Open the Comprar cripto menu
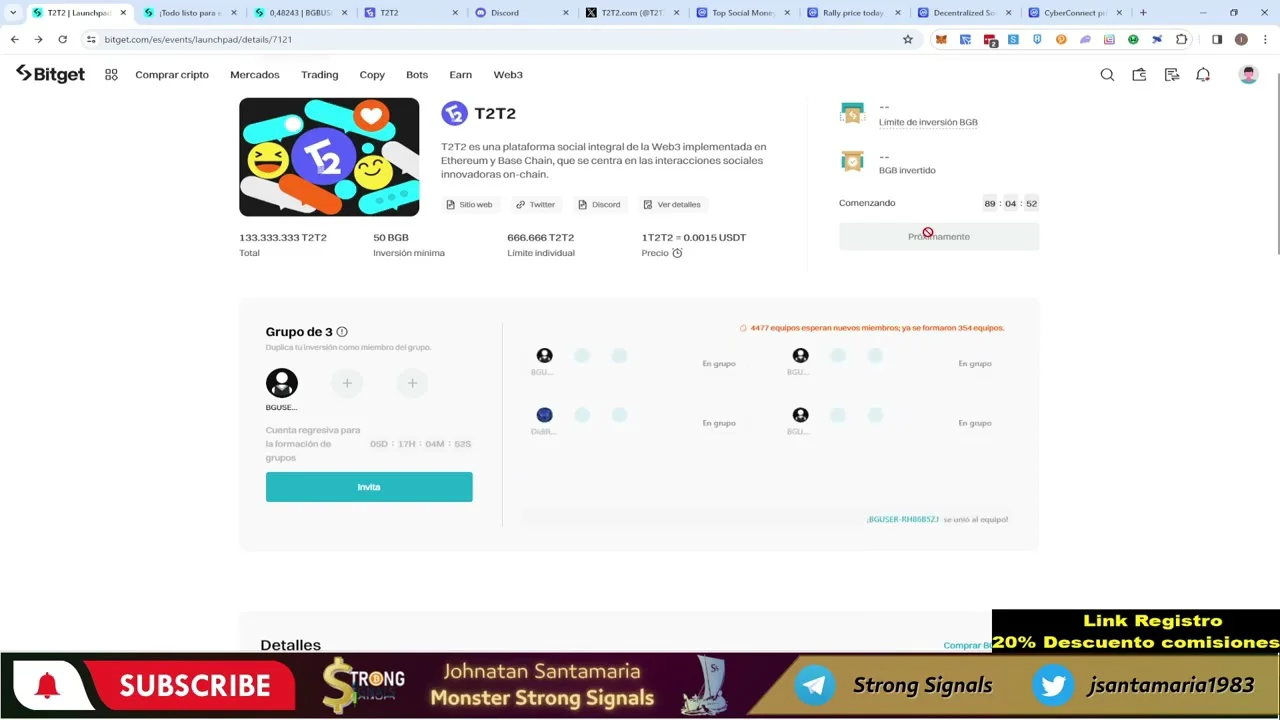This screenshot has height=720, width=1280. pos(172,75)
